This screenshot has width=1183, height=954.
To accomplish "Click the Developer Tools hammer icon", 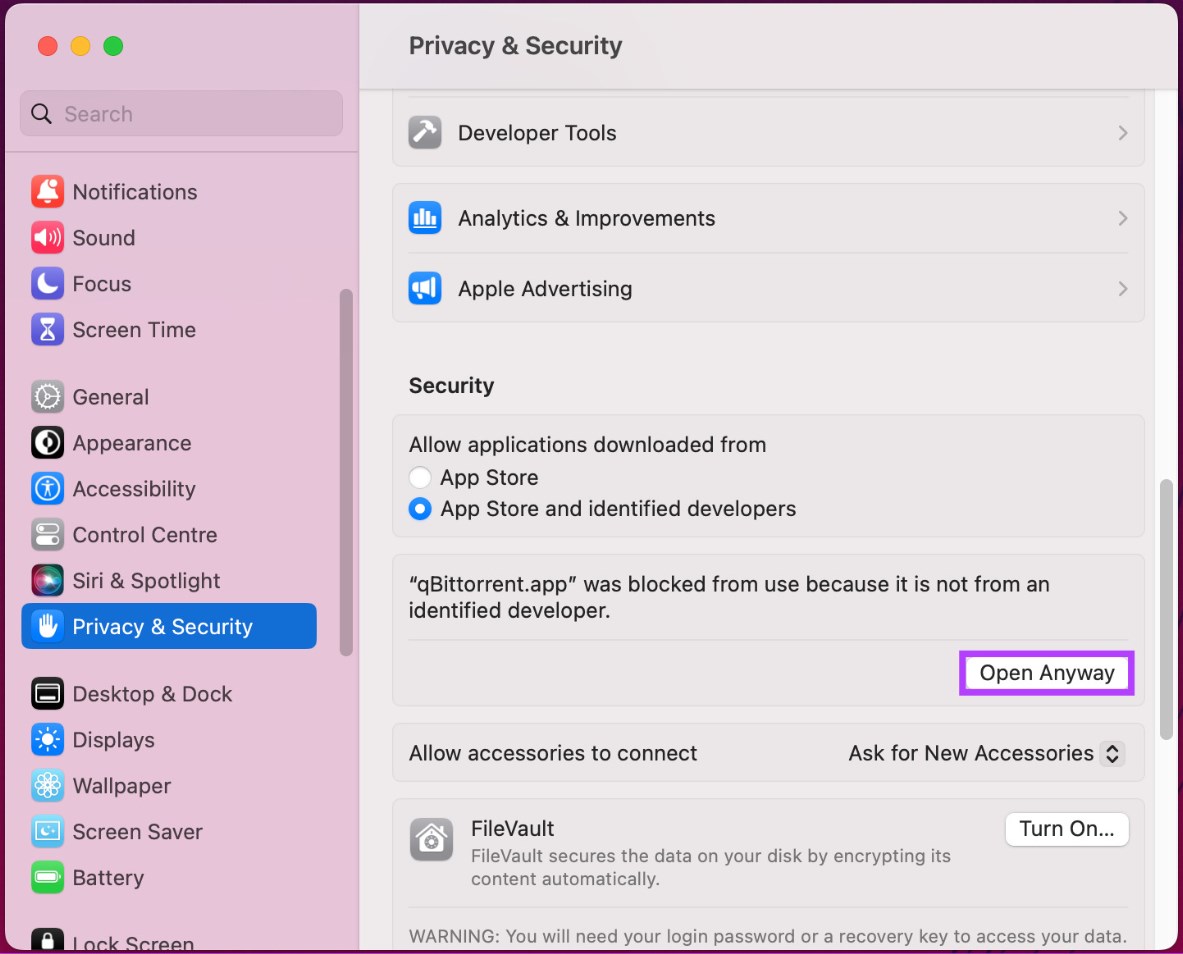I will point(425,133).
